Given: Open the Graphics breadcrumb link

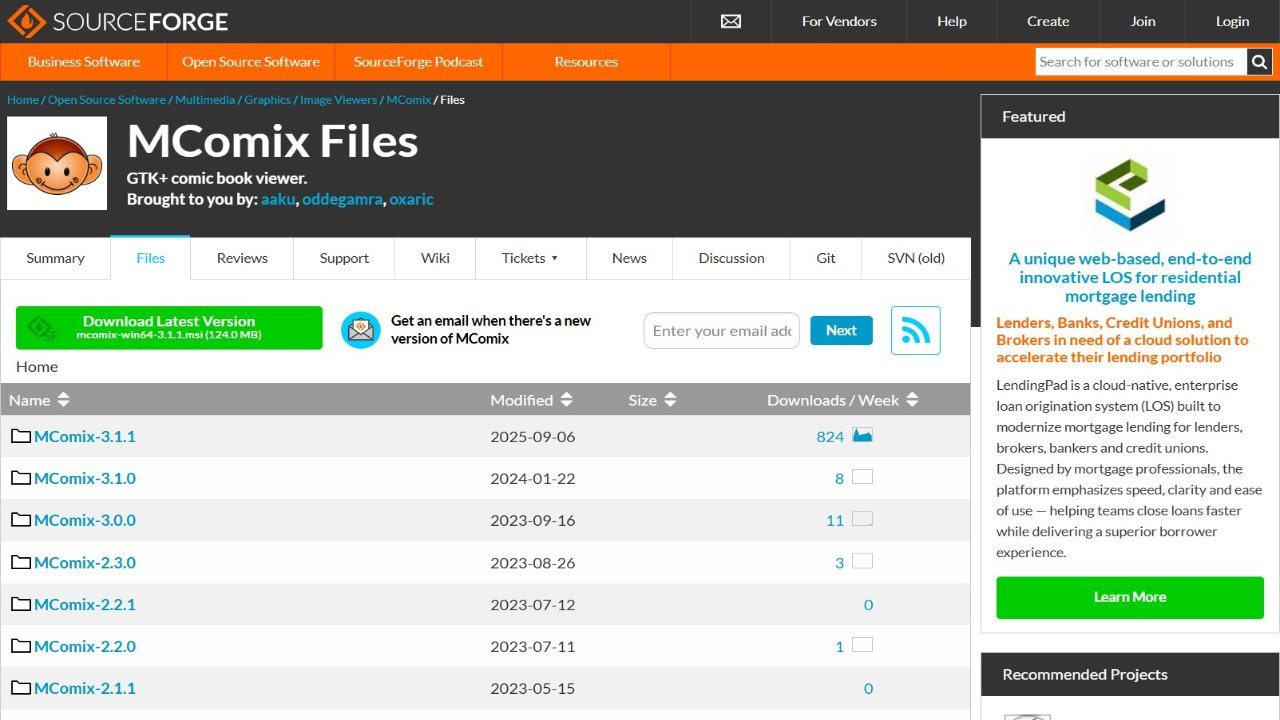Looking at the screenshot, I should tap(268, 100).
